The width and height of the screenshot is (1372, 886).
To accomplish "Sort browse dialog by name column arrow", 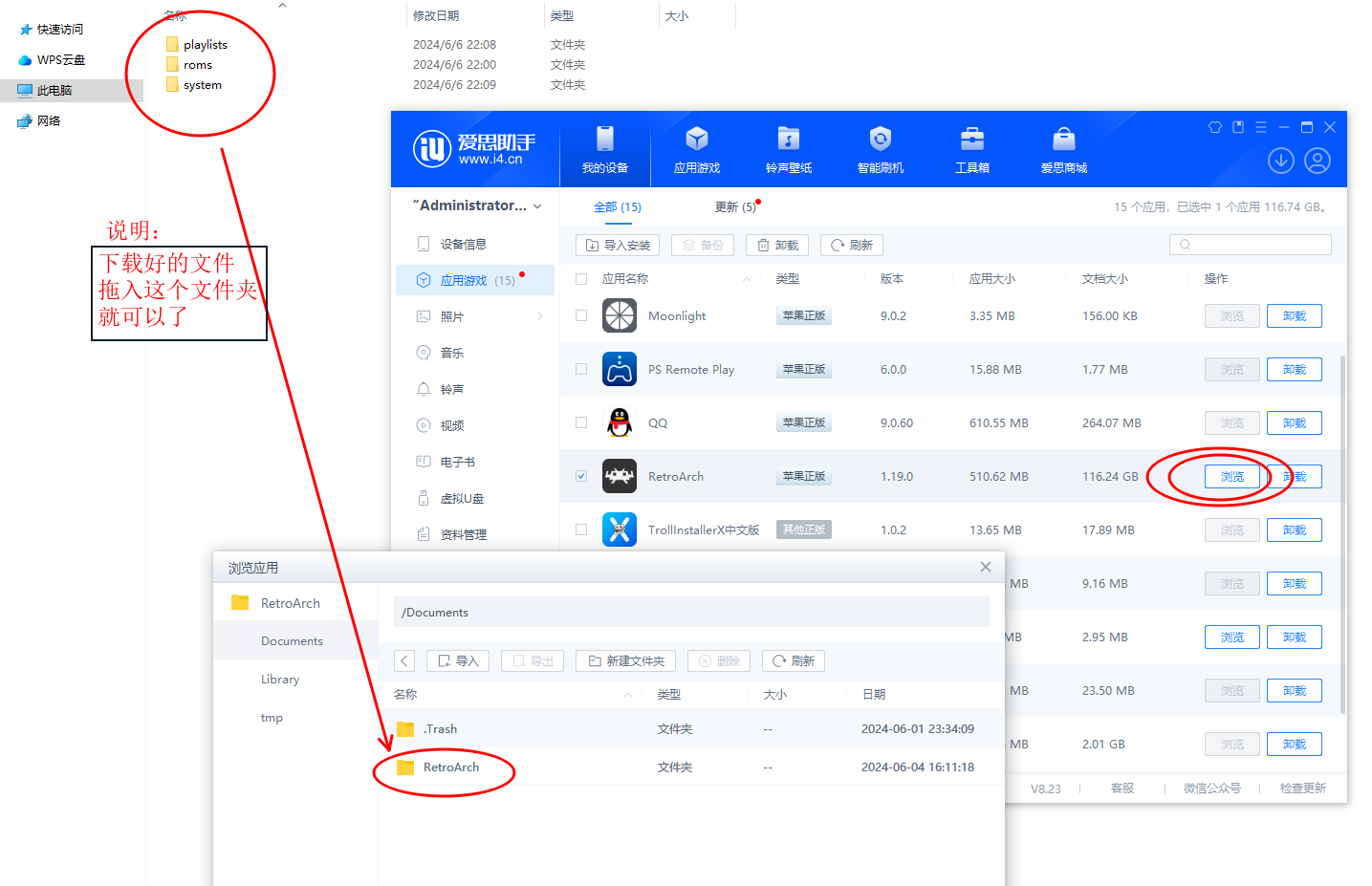I will coord(627,695).
